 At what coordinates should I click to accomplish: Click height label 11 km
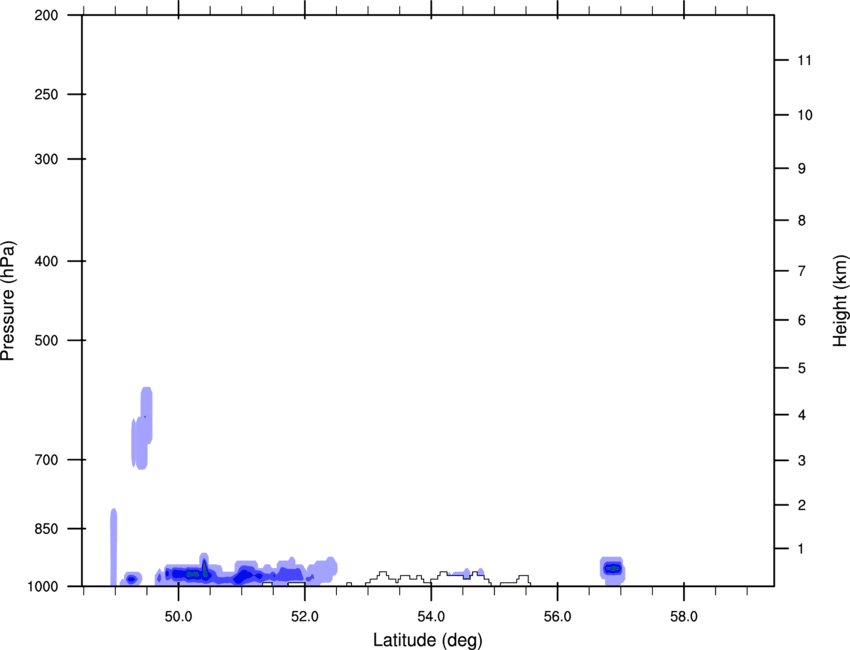pos(805,60)
